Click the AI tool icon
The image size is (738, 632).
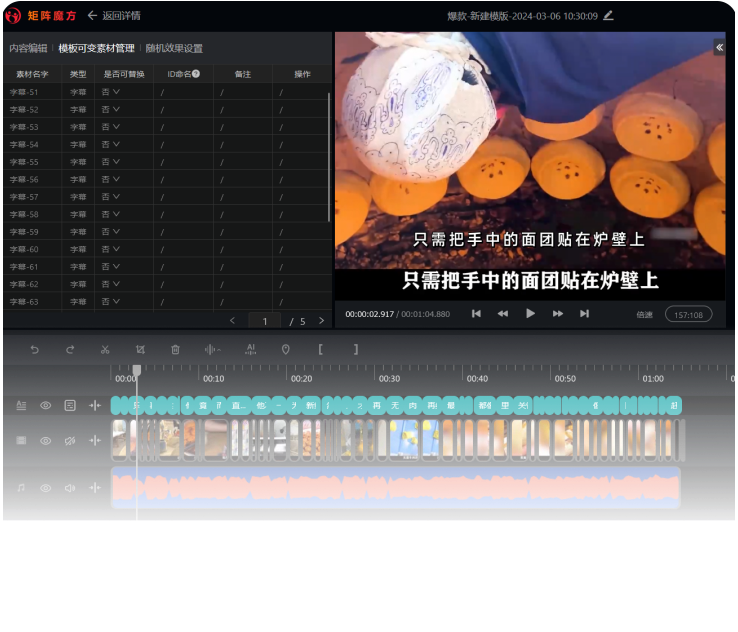pos(251,349)
